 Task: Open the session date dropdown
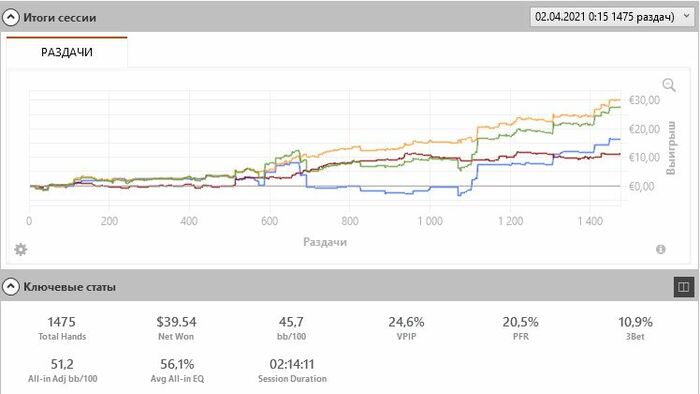tap(612, 17)
